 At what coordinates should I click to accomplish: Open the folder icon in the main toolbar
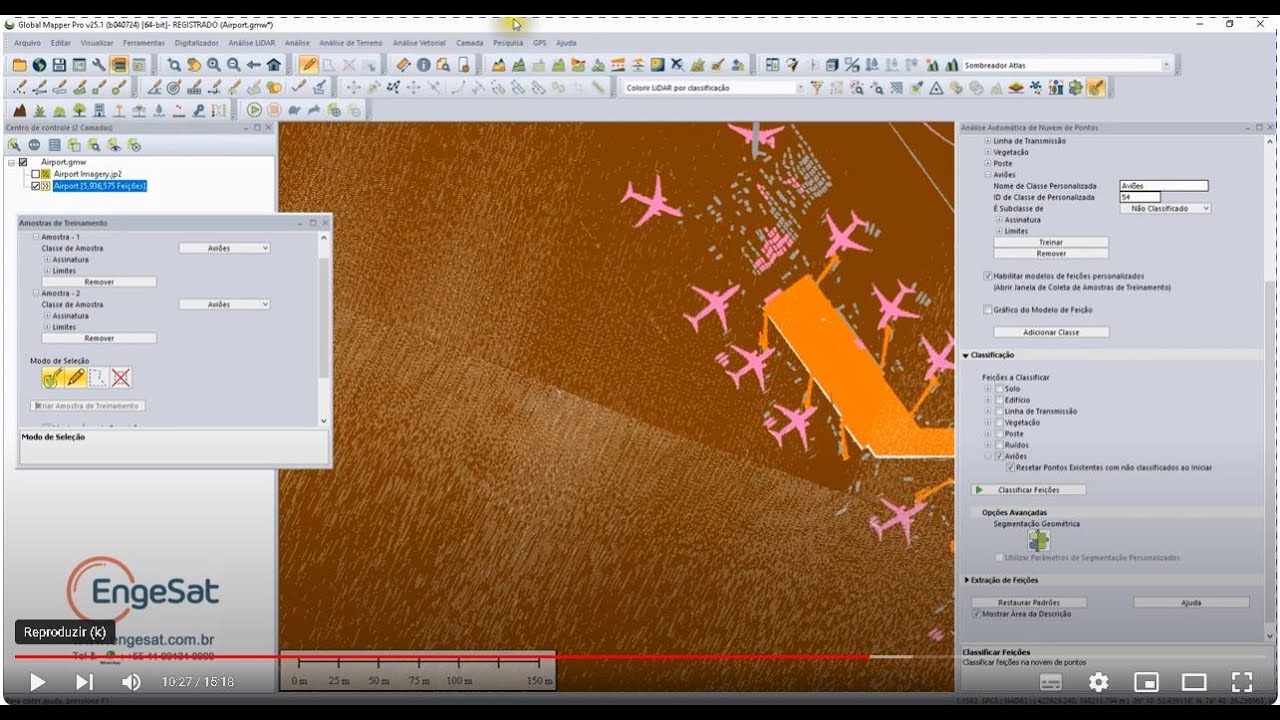pyautogui.click(x=19, y=65)
